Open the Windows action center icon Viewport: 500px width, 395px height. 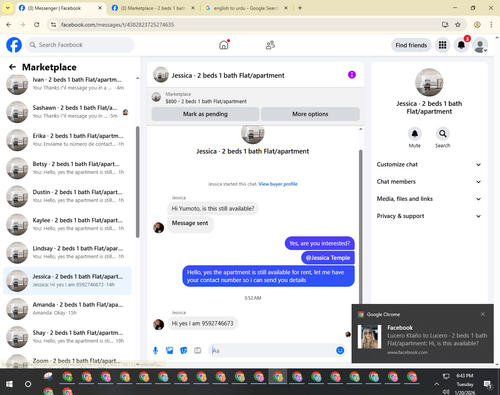[x=488, y=384]
